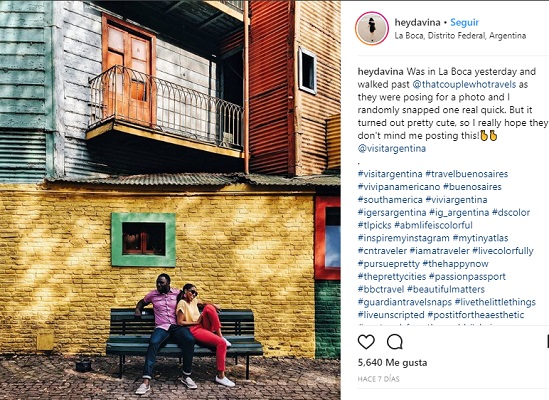The height and width of the screenshot is (400, 549).
Task: Open La Boca, Distrito Federal location link
Action: pos(460,36)
